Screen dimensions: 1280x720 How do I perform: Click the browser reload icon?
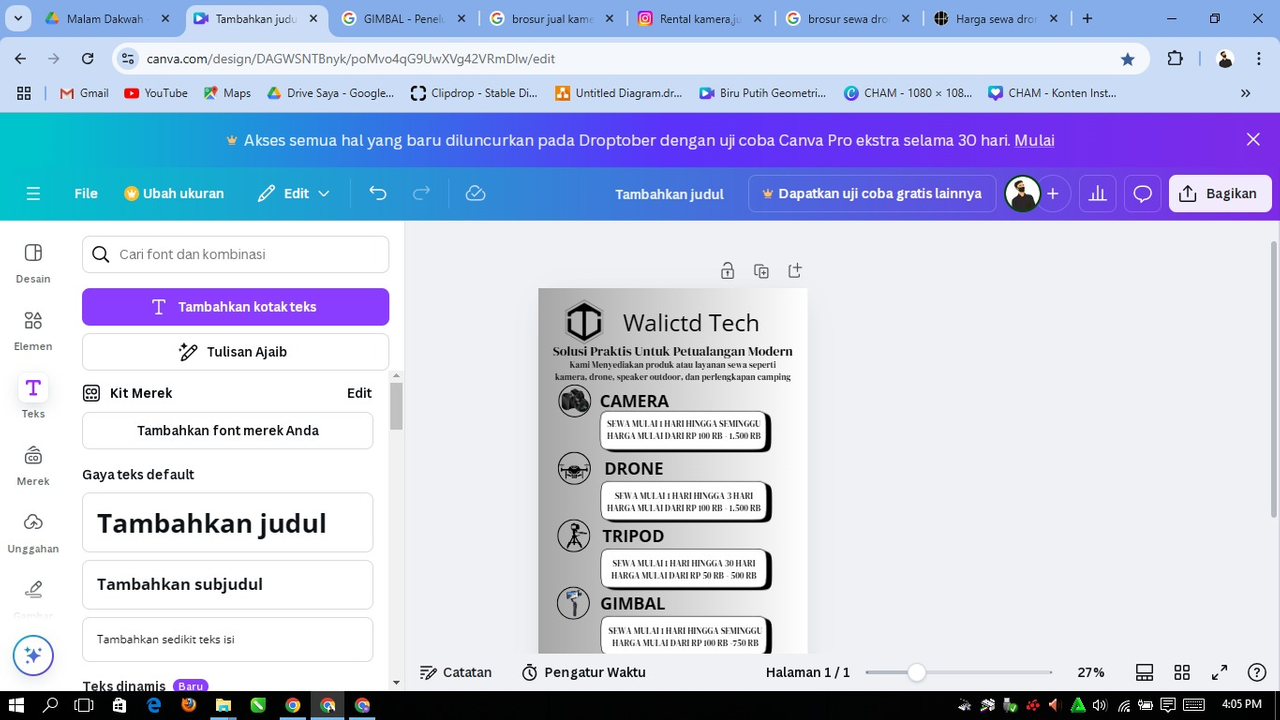88,59
